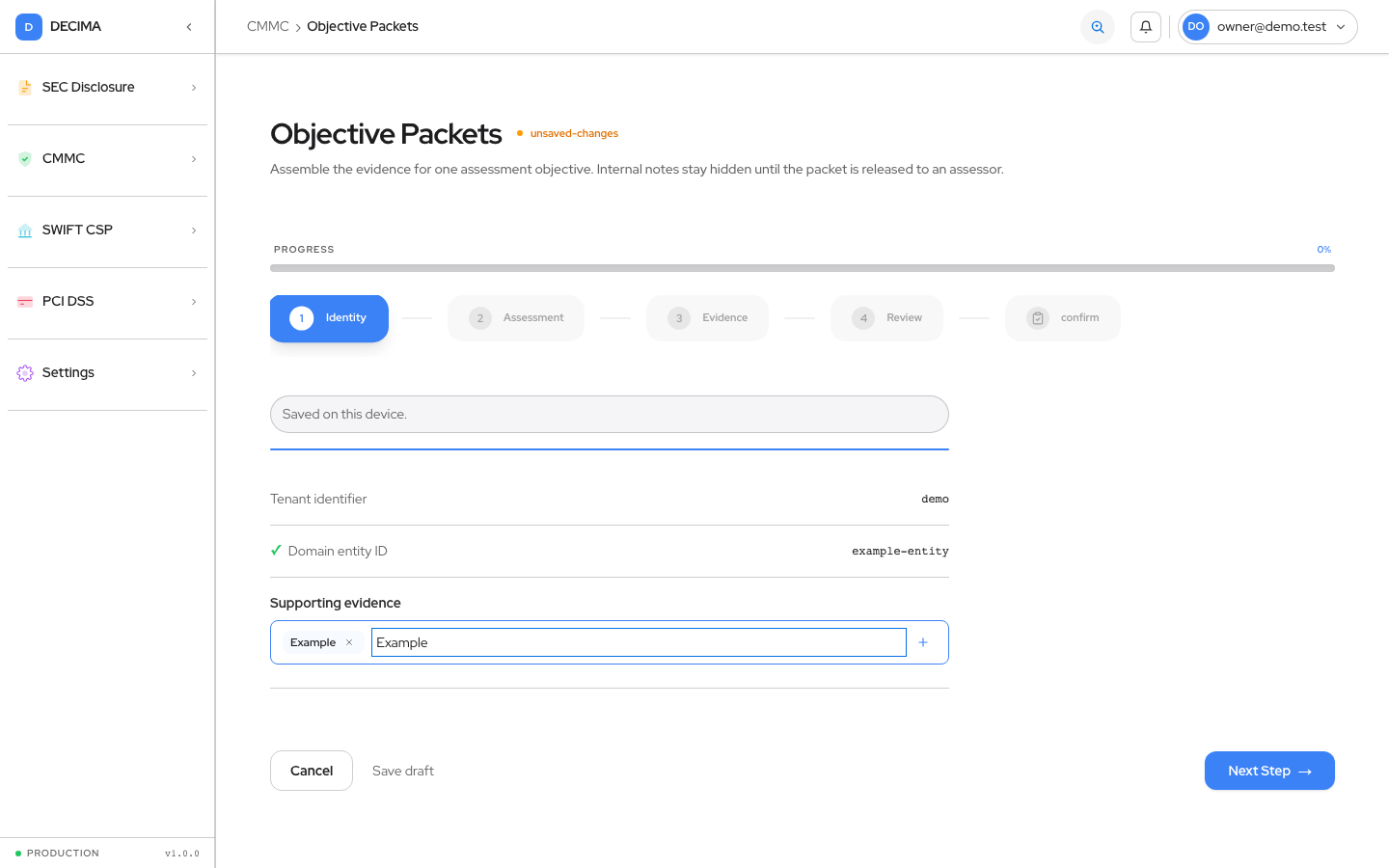Viewport: 1389px width, 868px height.
Task: Proceed with Next Step button
Action: pyautogui.click(x=1269, y=771)
